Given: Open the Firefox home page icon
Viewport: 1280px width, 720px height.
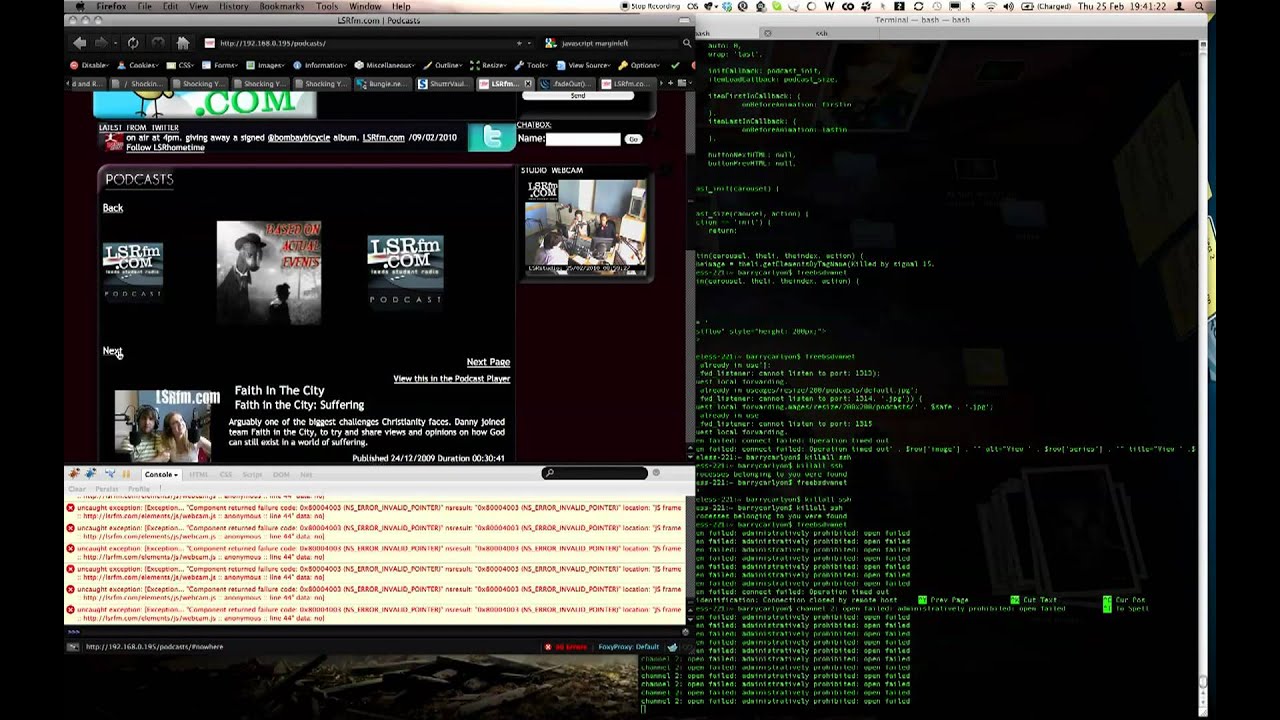Looking at the screenshot, I should (x=182, y=43).
